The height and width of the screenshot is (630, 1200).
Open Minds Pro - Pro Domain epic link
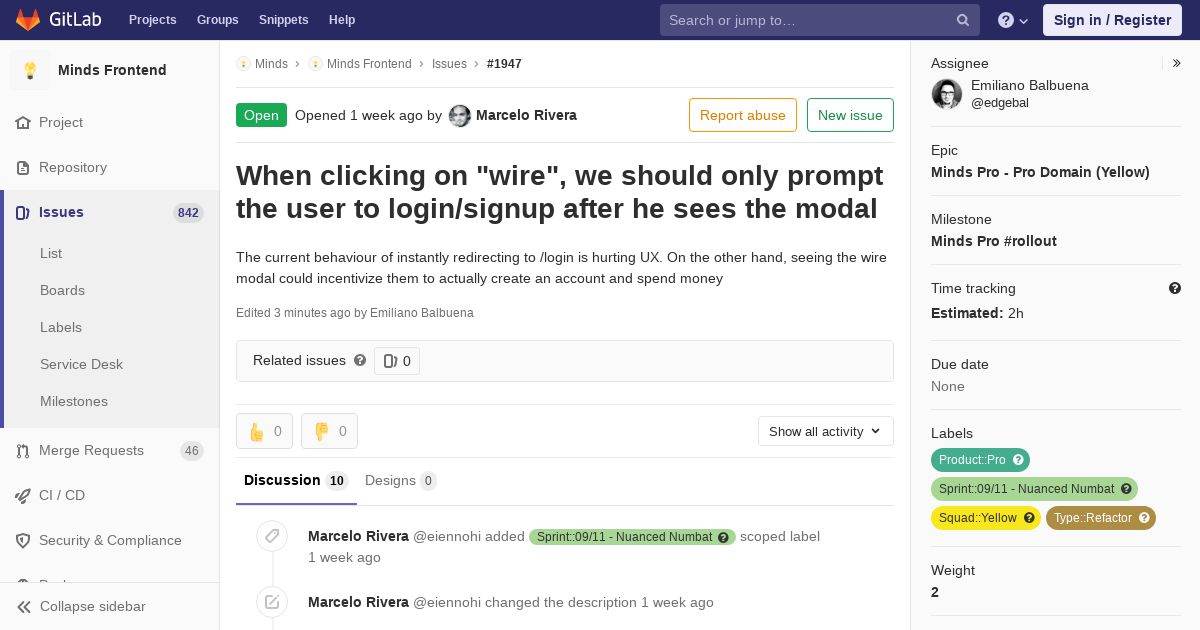click(x=1040, y=172)
